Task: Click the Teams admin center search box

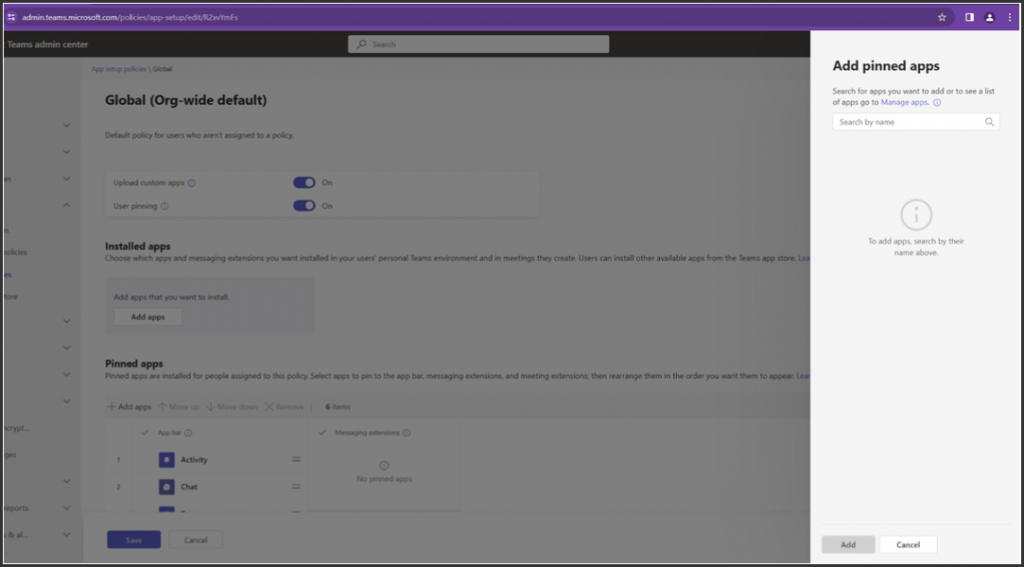Action: (478, 44)
